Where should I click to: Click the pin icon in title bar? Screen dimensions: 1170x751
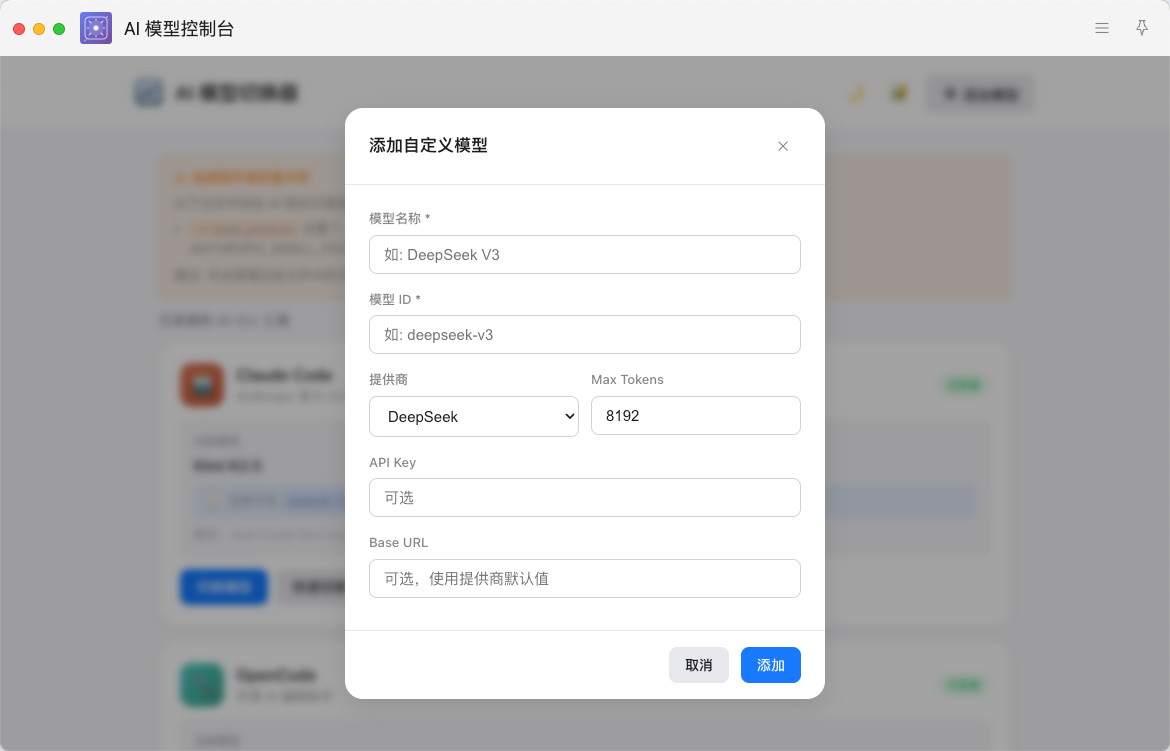tap(1142, 28)
